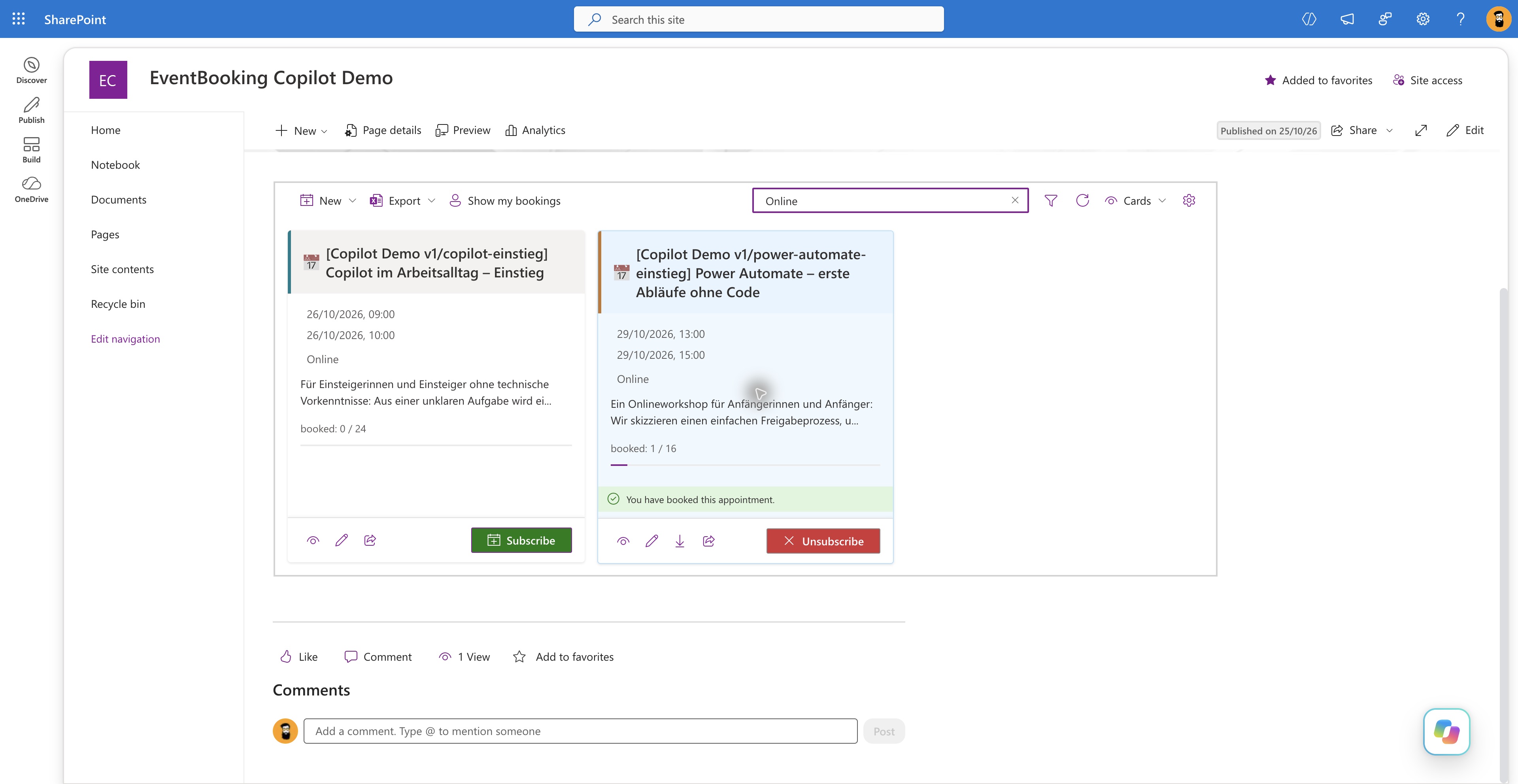This screenshot has height=784, width=1518.
Task: Edit the Copilot im Arbeitsalltag event
Action: tap(341, 539)
